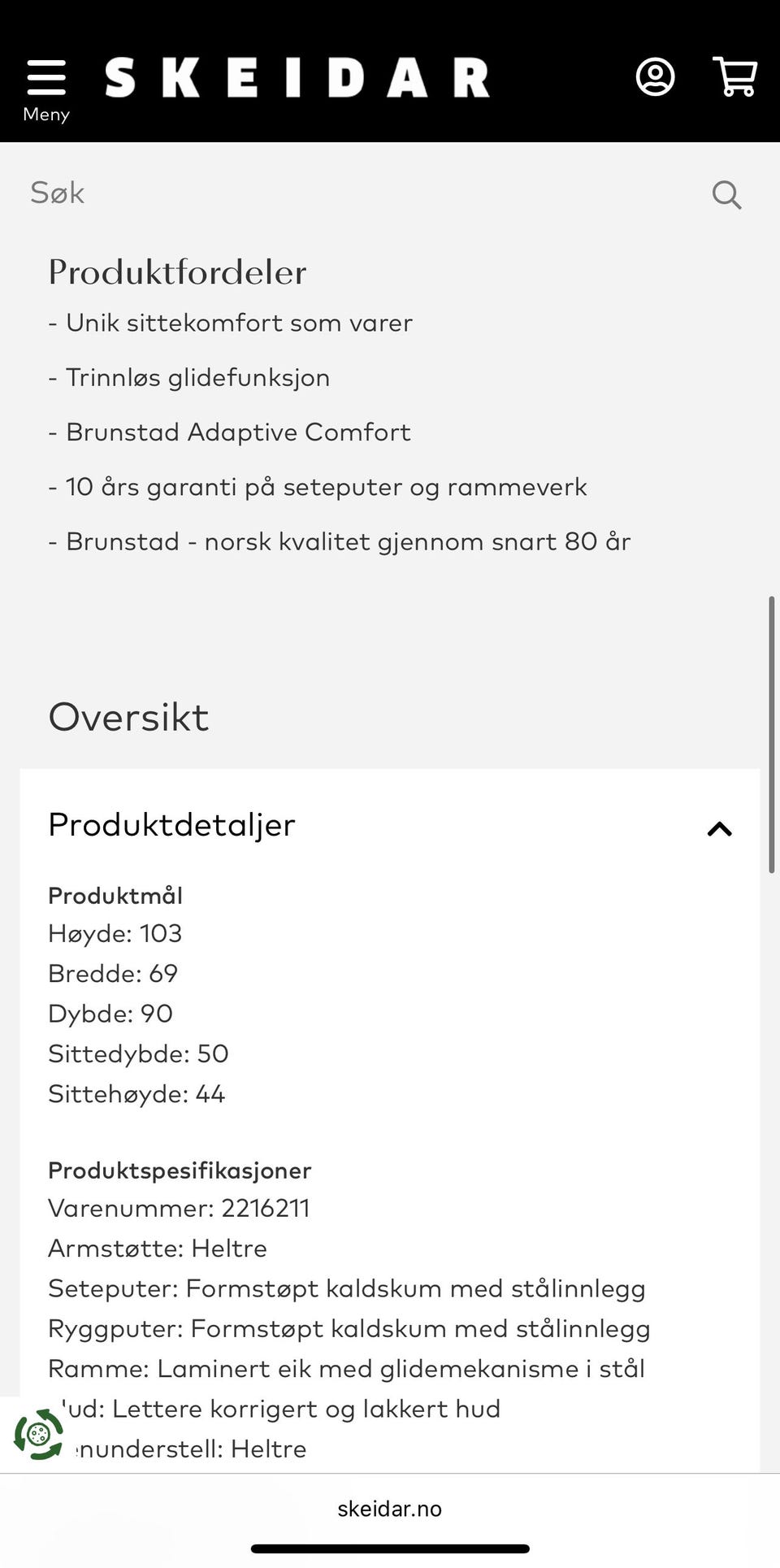Click the SKEIDAR logo
The image size is (780, 1568).
(x=297, y=78)
